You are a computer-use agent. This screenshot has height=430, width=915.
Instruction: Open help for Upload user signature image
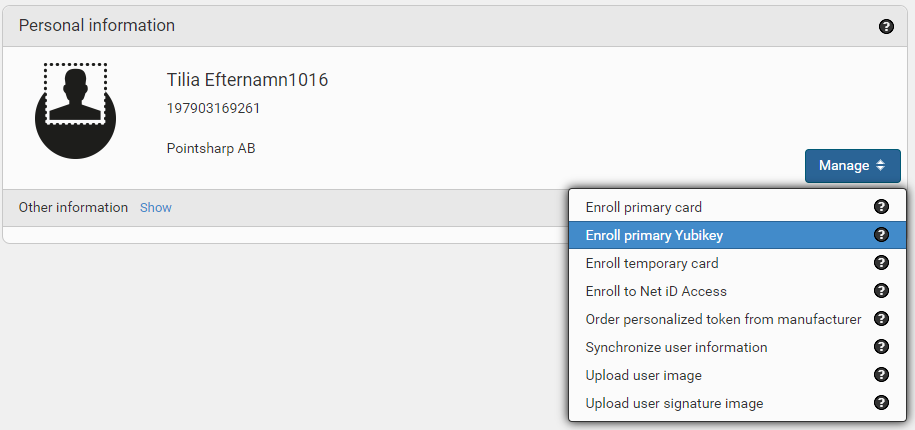881,403
